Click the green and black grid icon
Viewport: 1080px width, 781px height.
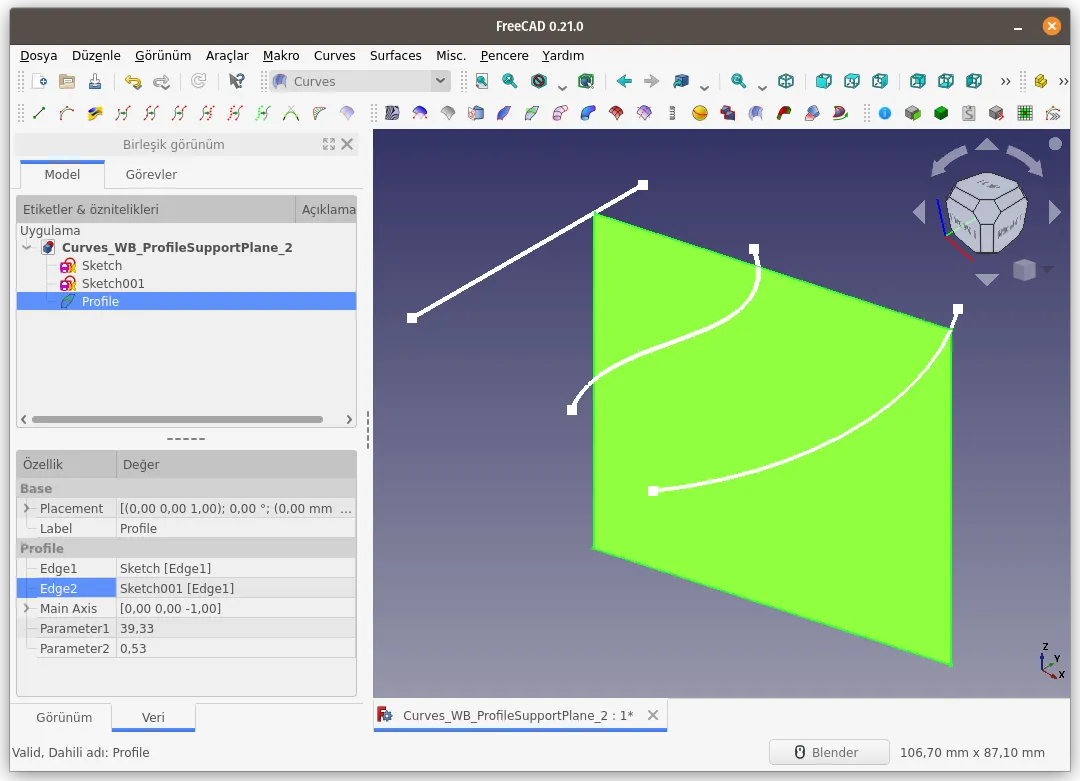pos(1025,113)
